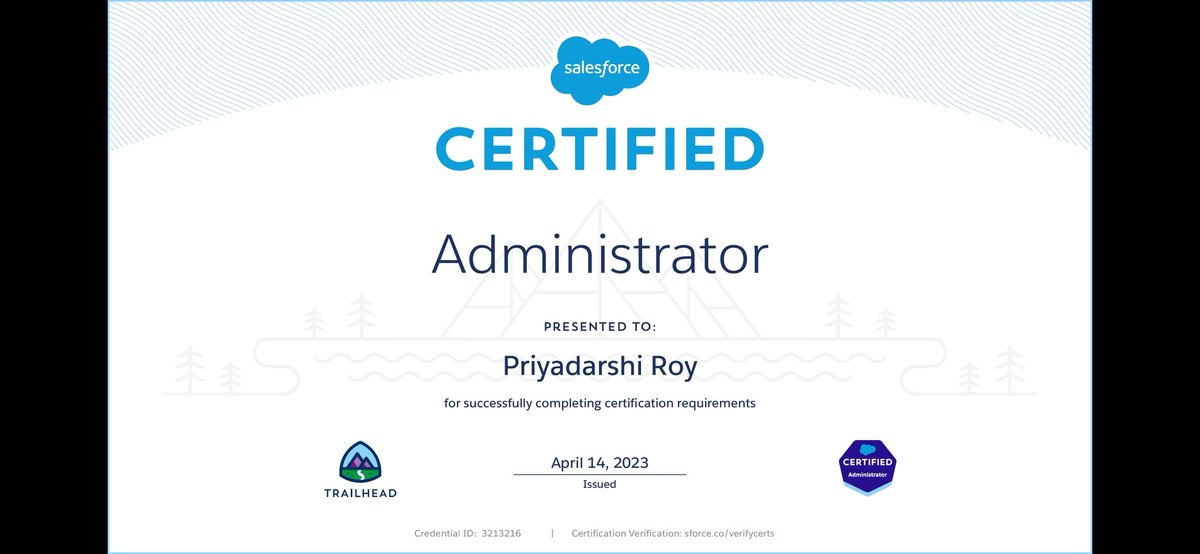The image size is (1200, 554).
Task: Click the large CERTIFIED heading
Action: [600, 148]
